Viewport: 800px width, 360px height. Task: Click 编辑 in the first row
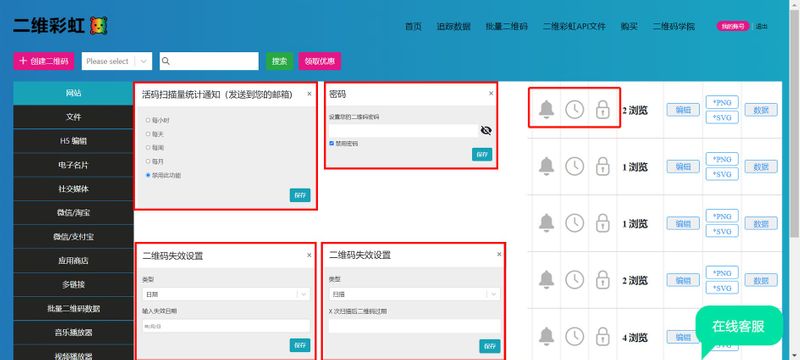(x=683, y=110)
